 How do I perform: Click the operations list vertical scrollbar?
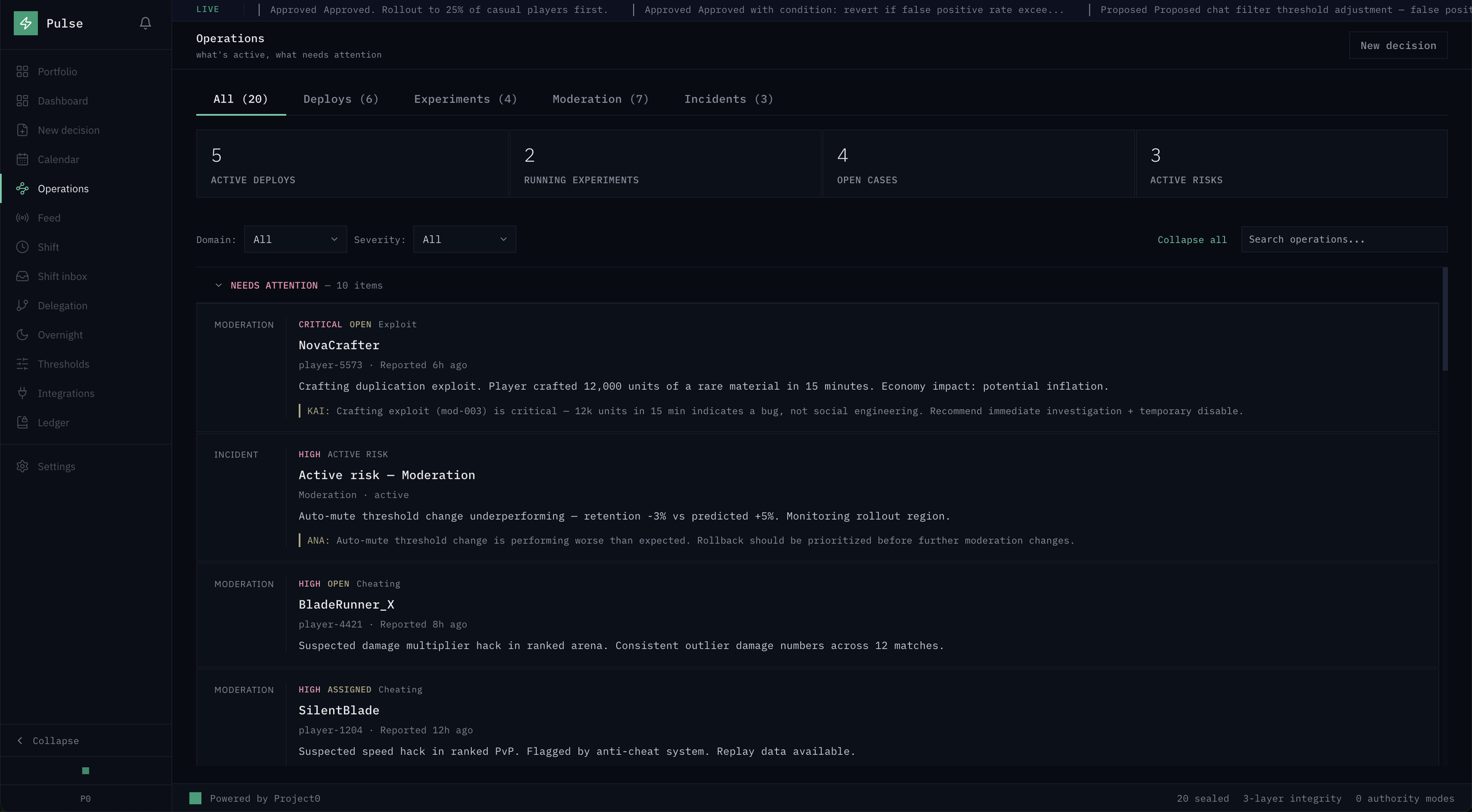[1445, 319]
